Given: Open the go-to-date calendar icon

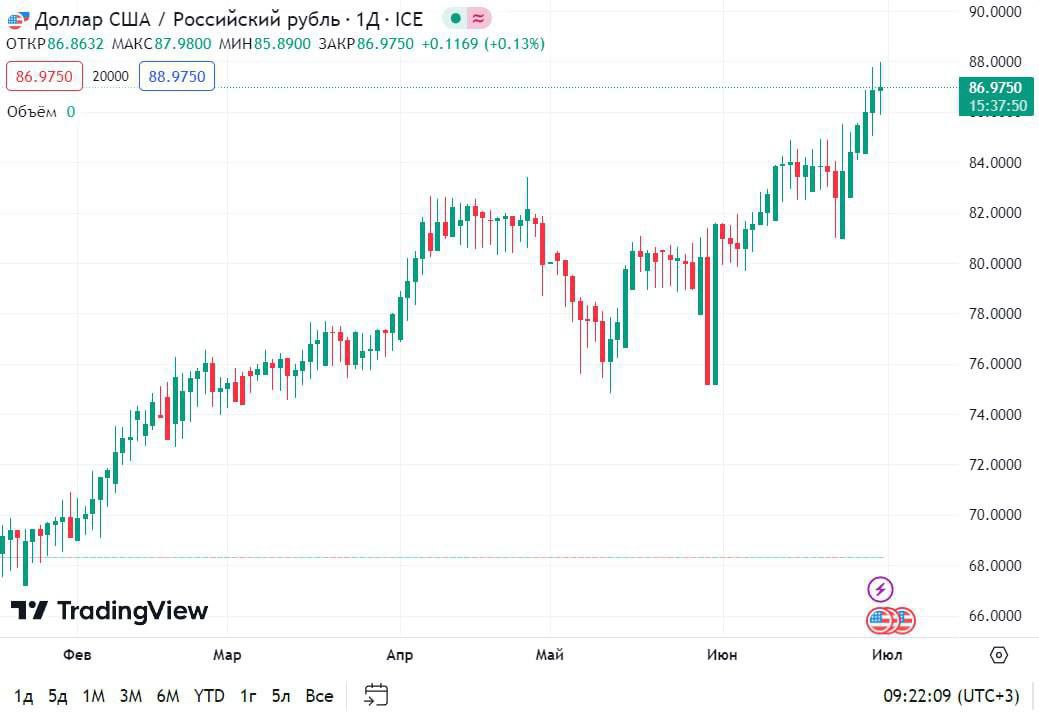Looking at the screenshot, I should (x=376, y=695).
